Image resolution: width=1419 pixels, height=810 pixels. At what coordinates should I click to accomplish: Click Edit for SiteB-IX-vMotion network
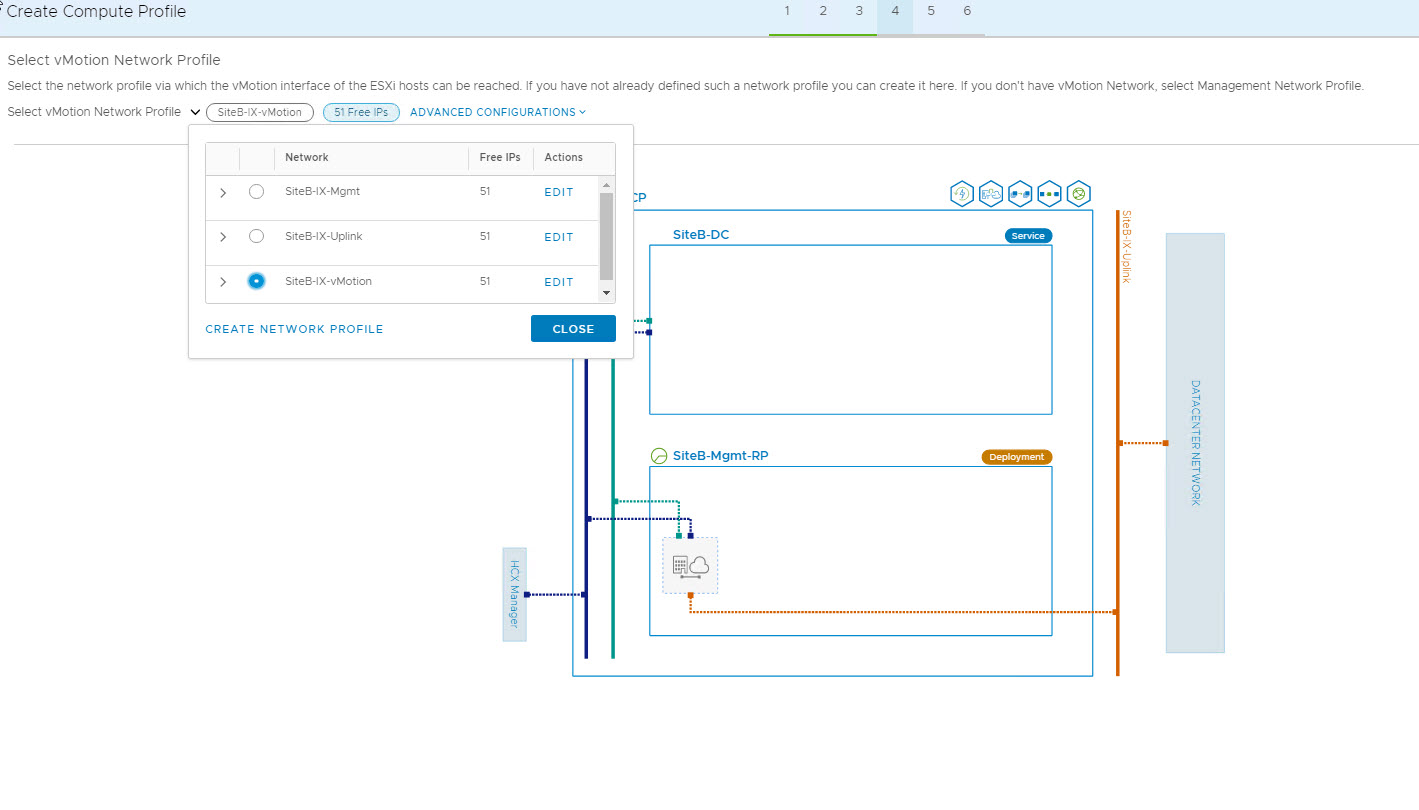[559, 282]
